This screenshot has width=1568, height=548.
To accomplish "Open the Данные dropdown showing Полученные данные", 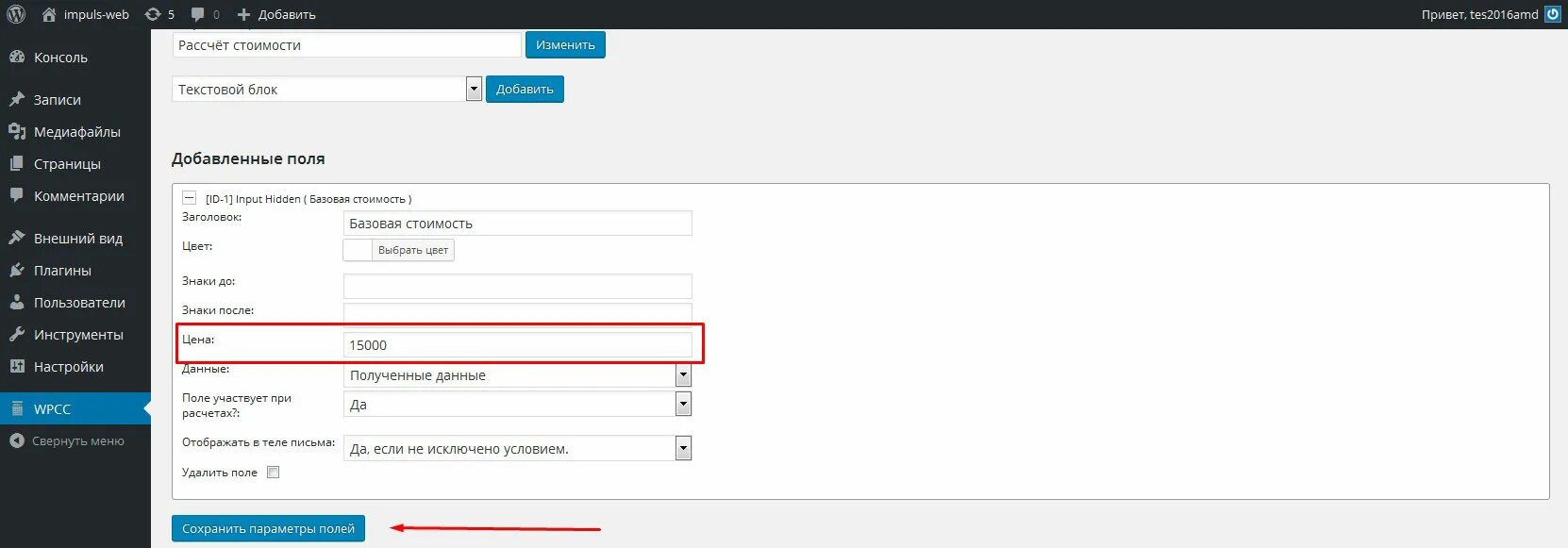I will (x=517, y=375).
